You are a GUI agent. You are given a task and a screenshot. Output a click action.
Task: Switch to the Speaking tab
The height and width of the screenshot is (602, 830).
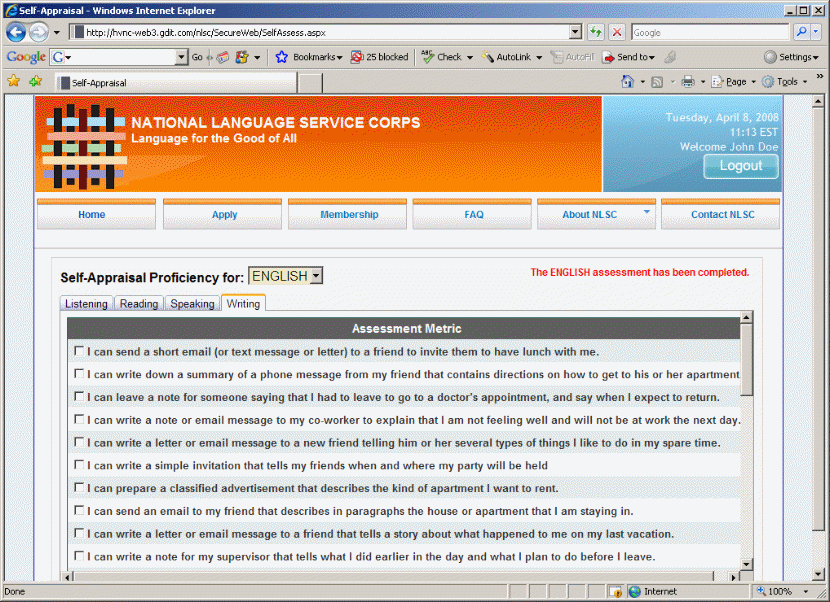point(192,304)
